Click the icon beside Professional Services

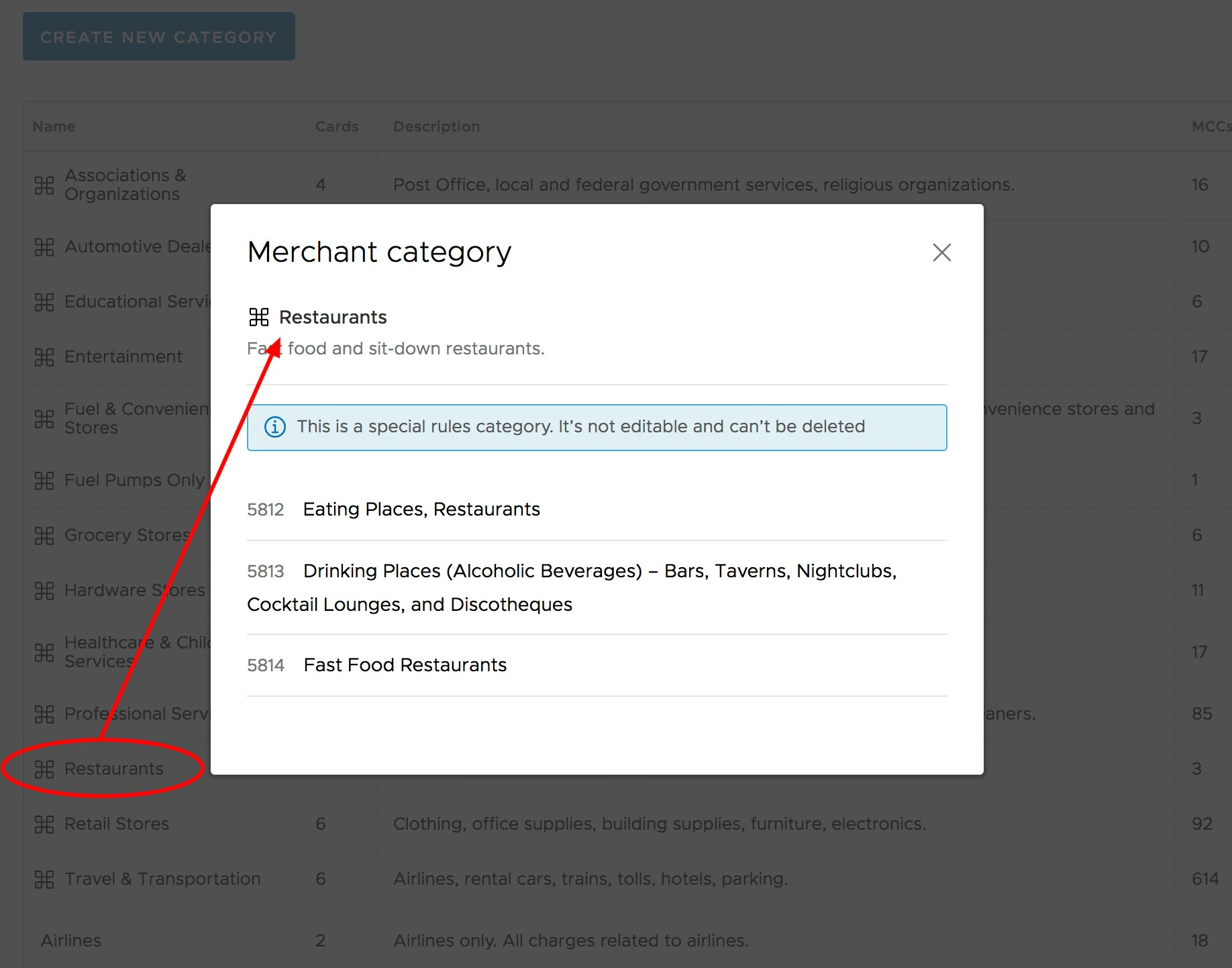pos(44,714)
